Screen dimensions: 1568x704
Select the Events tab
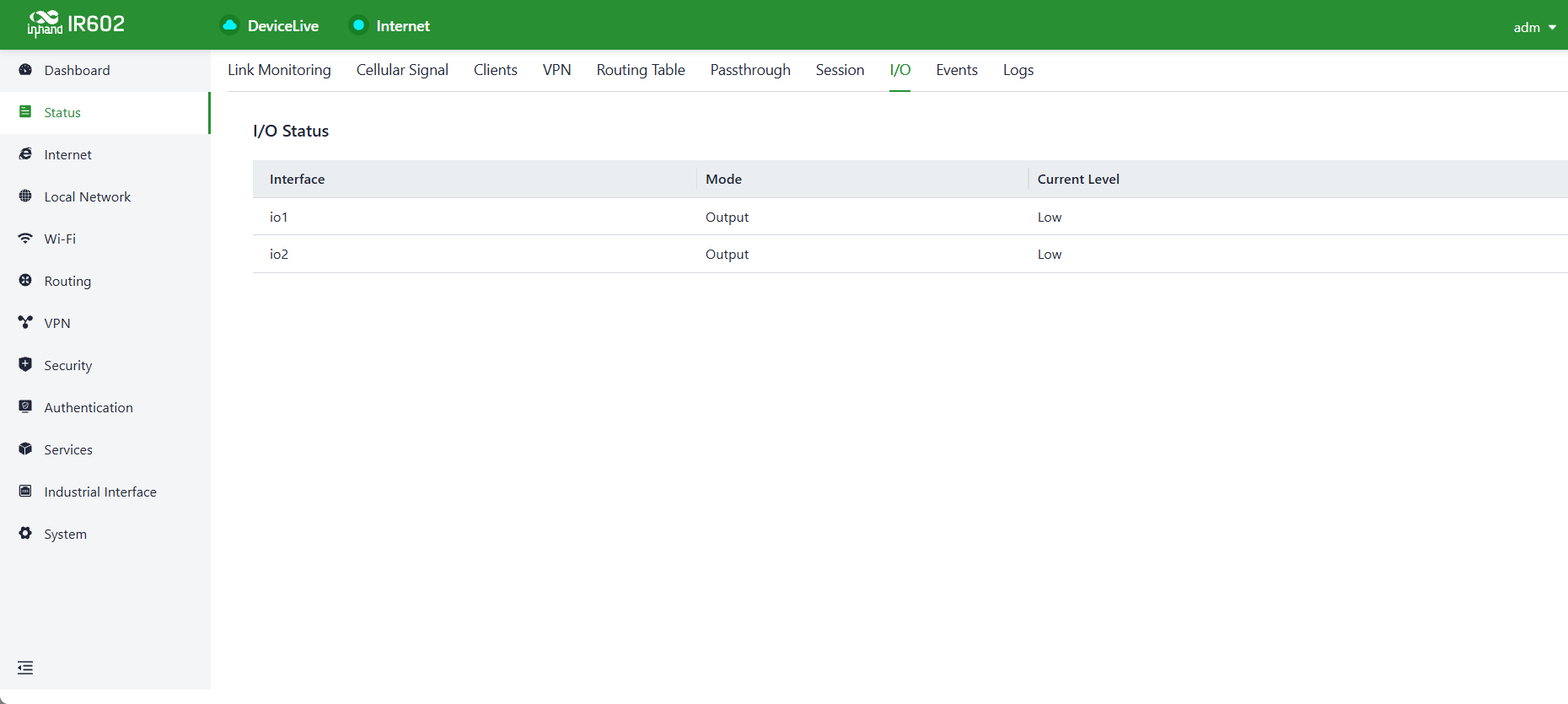click(957, 70)
